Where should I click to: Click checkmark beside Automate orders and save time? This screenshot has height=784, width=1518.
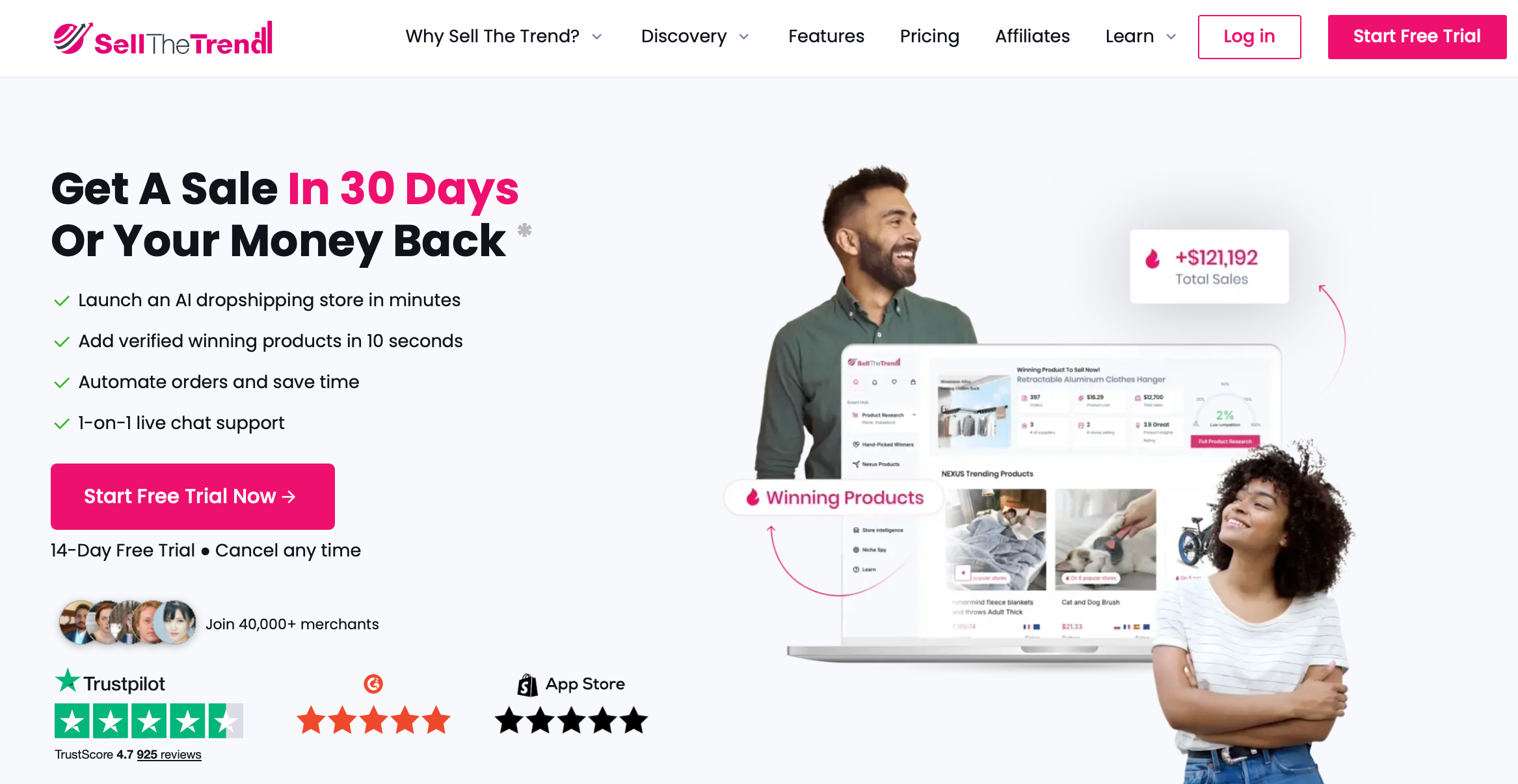[x=62, y=383]
